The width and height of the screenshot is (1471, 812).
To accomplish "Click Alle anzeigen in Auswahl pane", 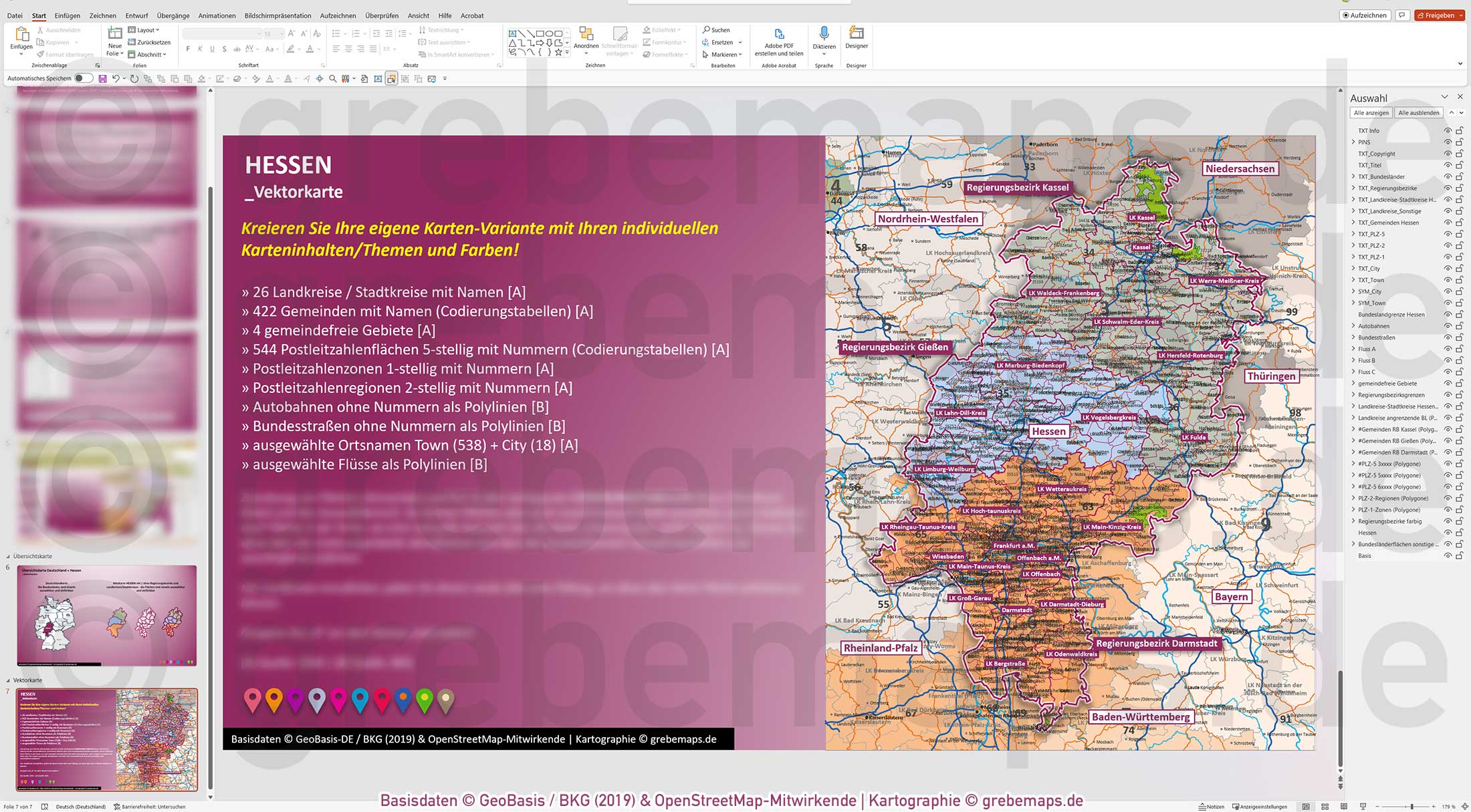I will click(x=1371, y=112).
